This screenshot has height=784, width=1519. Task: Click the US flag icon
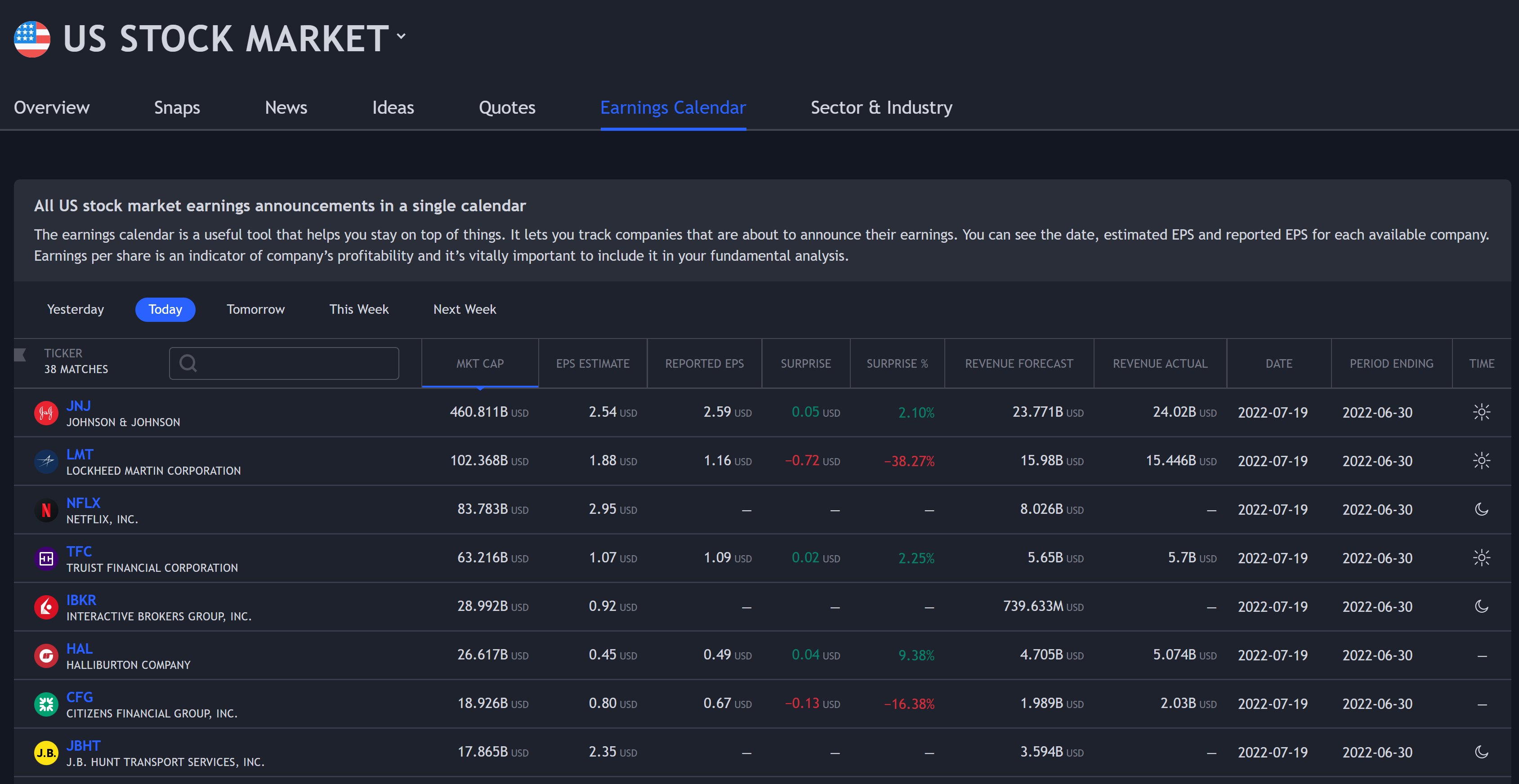32,39
